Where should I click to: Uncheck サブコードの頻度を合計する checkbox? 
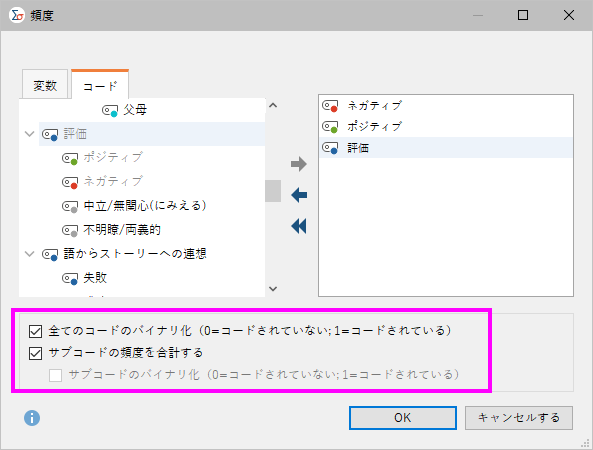click(36, 353)
